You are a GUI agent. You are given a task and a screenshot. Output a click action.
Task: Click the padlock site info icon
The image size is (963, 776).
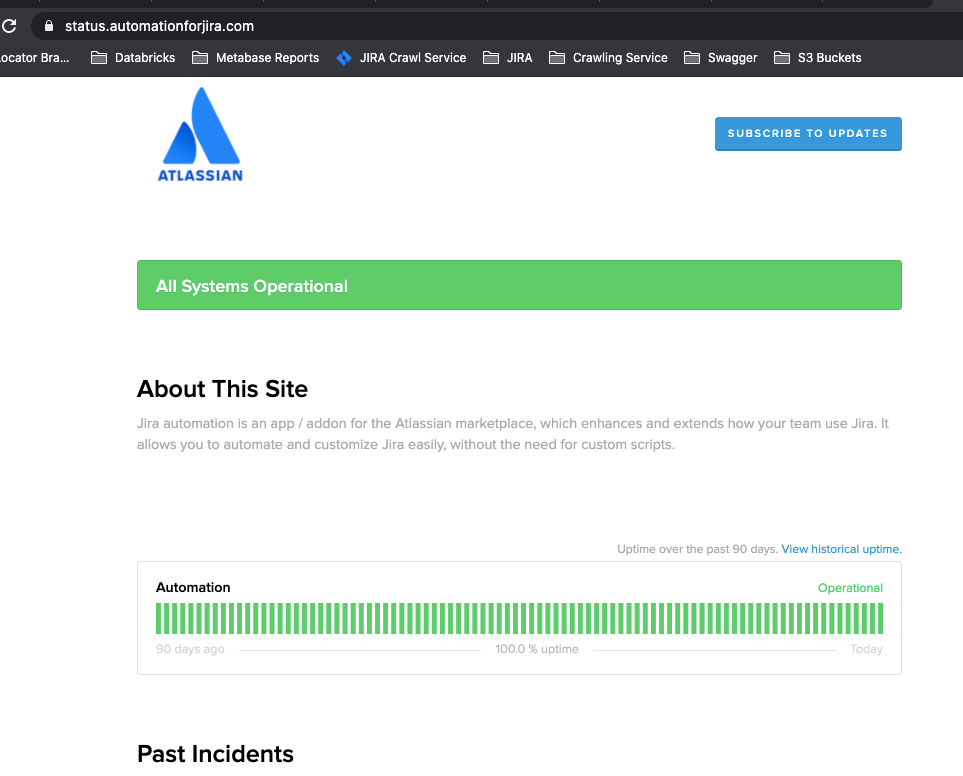click(49, 26)
